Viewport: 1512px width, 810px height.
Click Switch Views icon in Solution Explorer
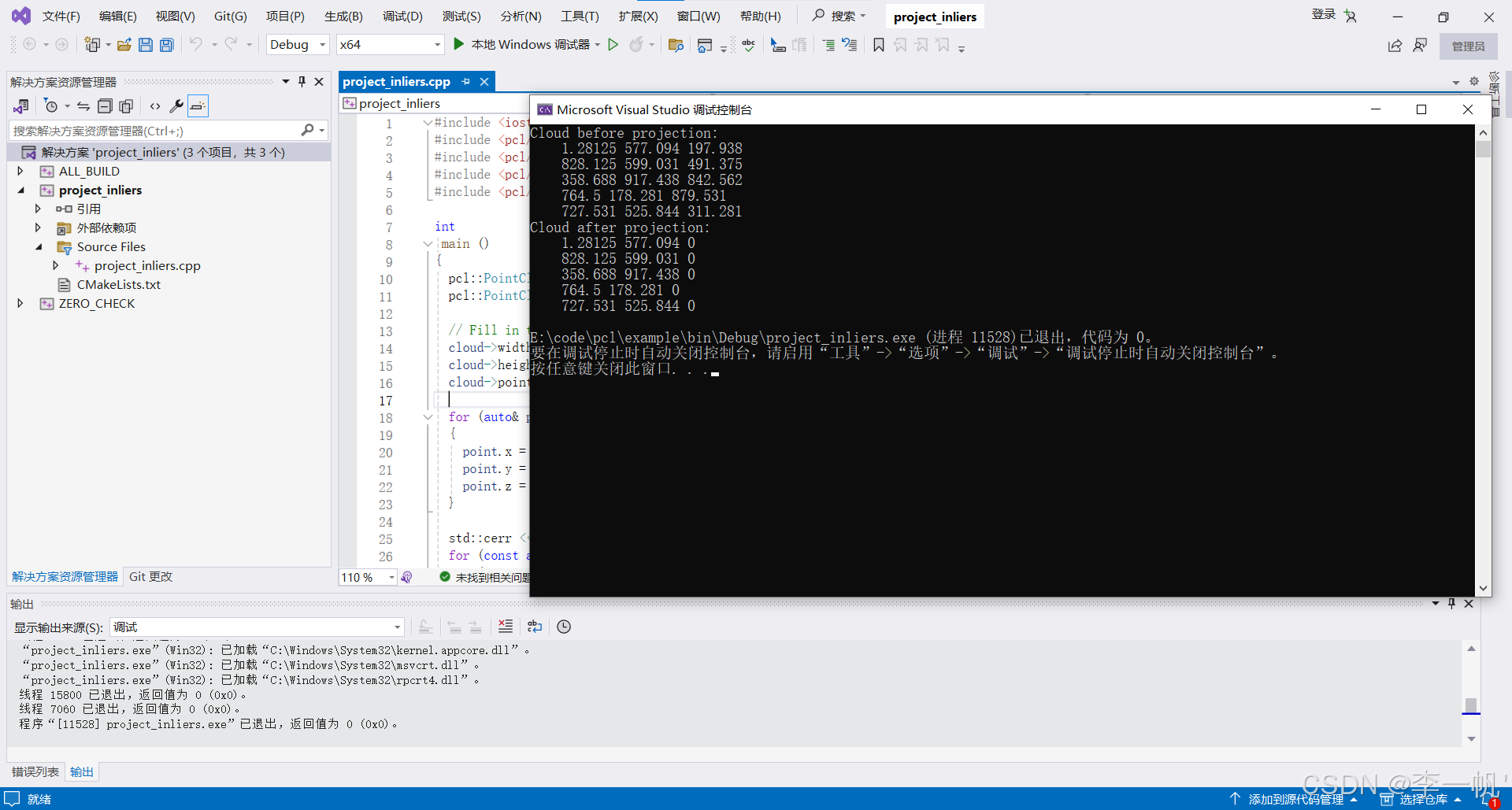pyautogui.click(x=21, y=105)
